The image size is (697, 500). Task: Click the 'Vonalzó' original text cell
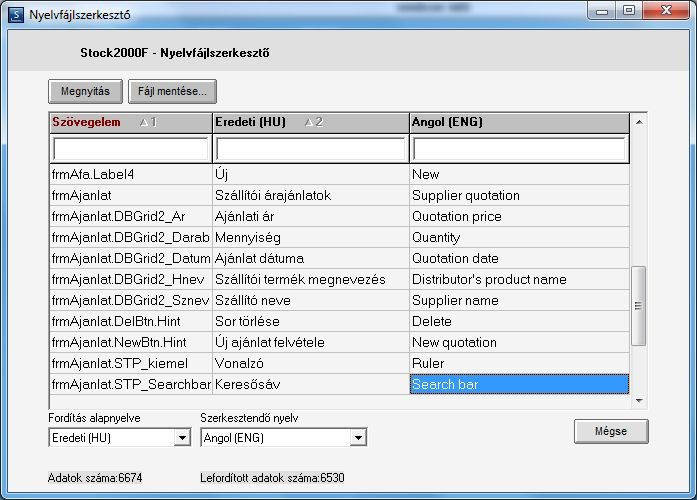tap(311, 364)
